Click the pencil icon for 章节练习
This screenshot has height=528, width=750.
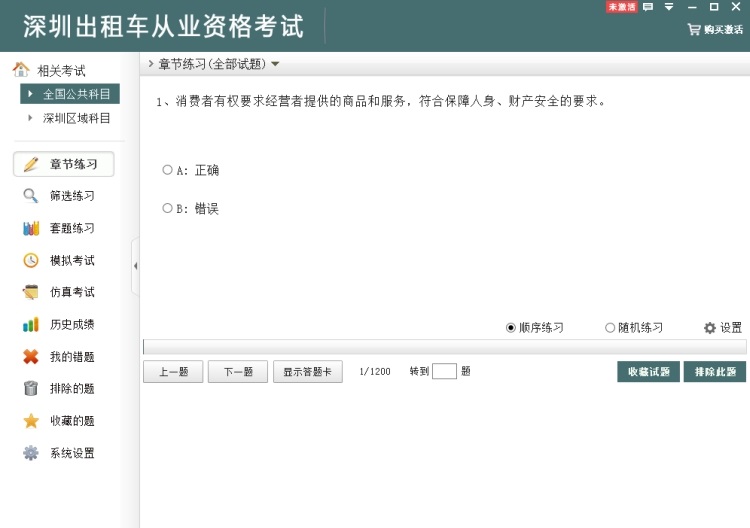[31, 164]
